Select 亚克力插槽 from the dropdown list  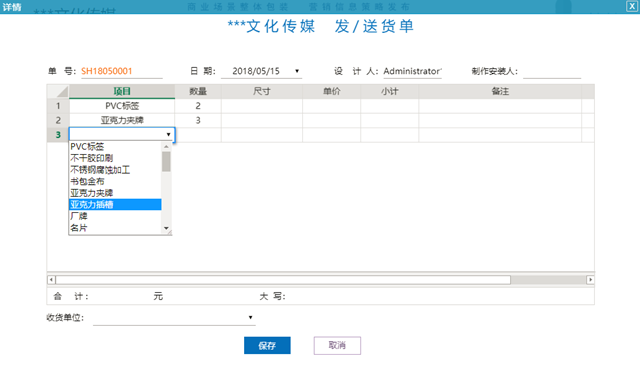tap(115, 205)
